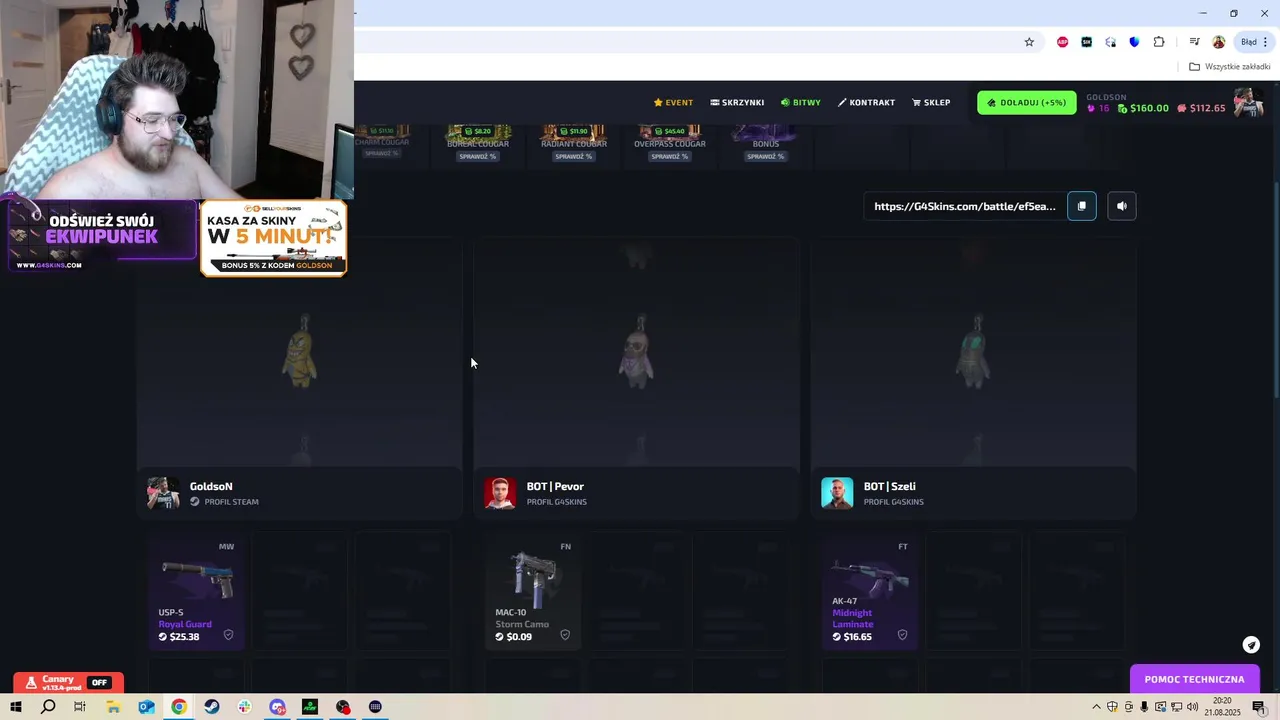The width and height of the screenshot is (1280, 720).
Task: Click shield icon on USP-S Royal Guard card
Action: [x=228, y=635]
